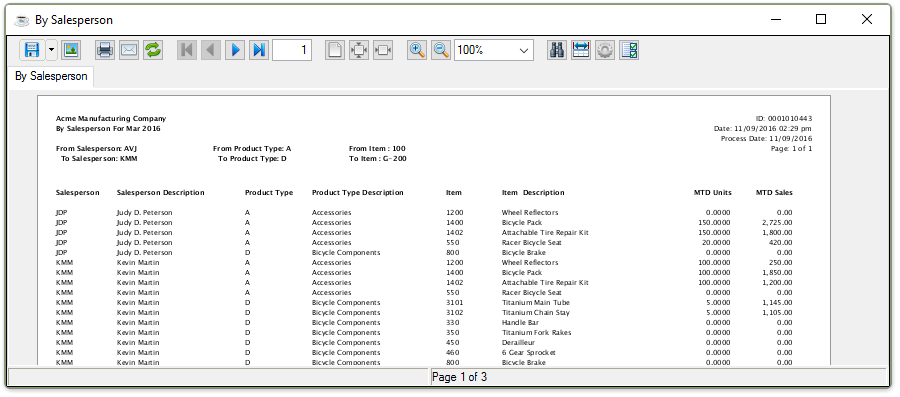The image size is (900, 397).
Task: Click the binoculars search icon
Action: click(x=557, y=50)
